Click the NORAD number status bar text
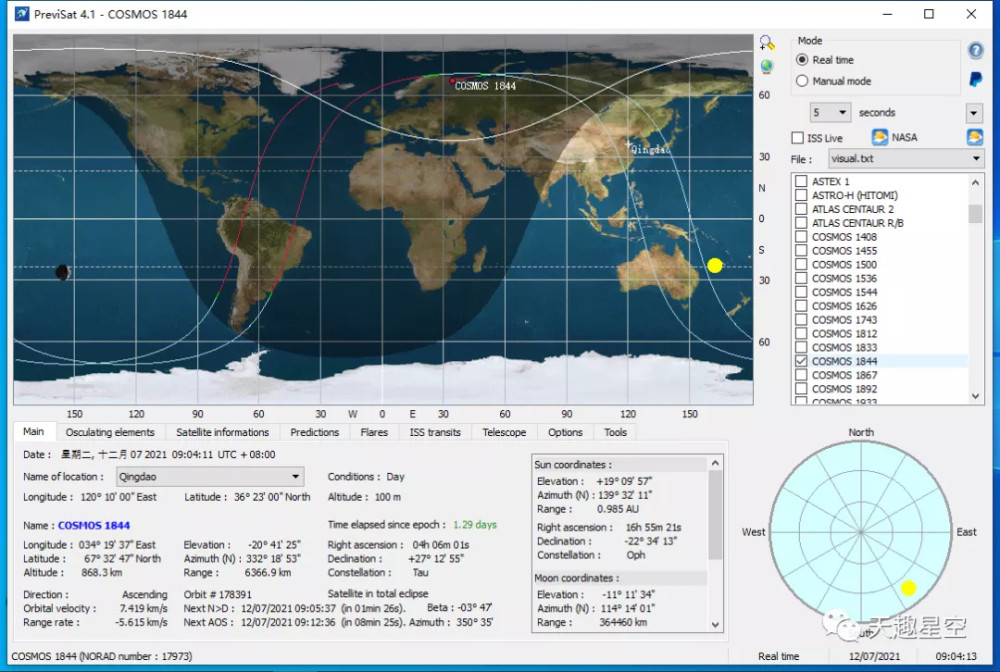This screenshot has width=1000, height=672. point(102,656)
